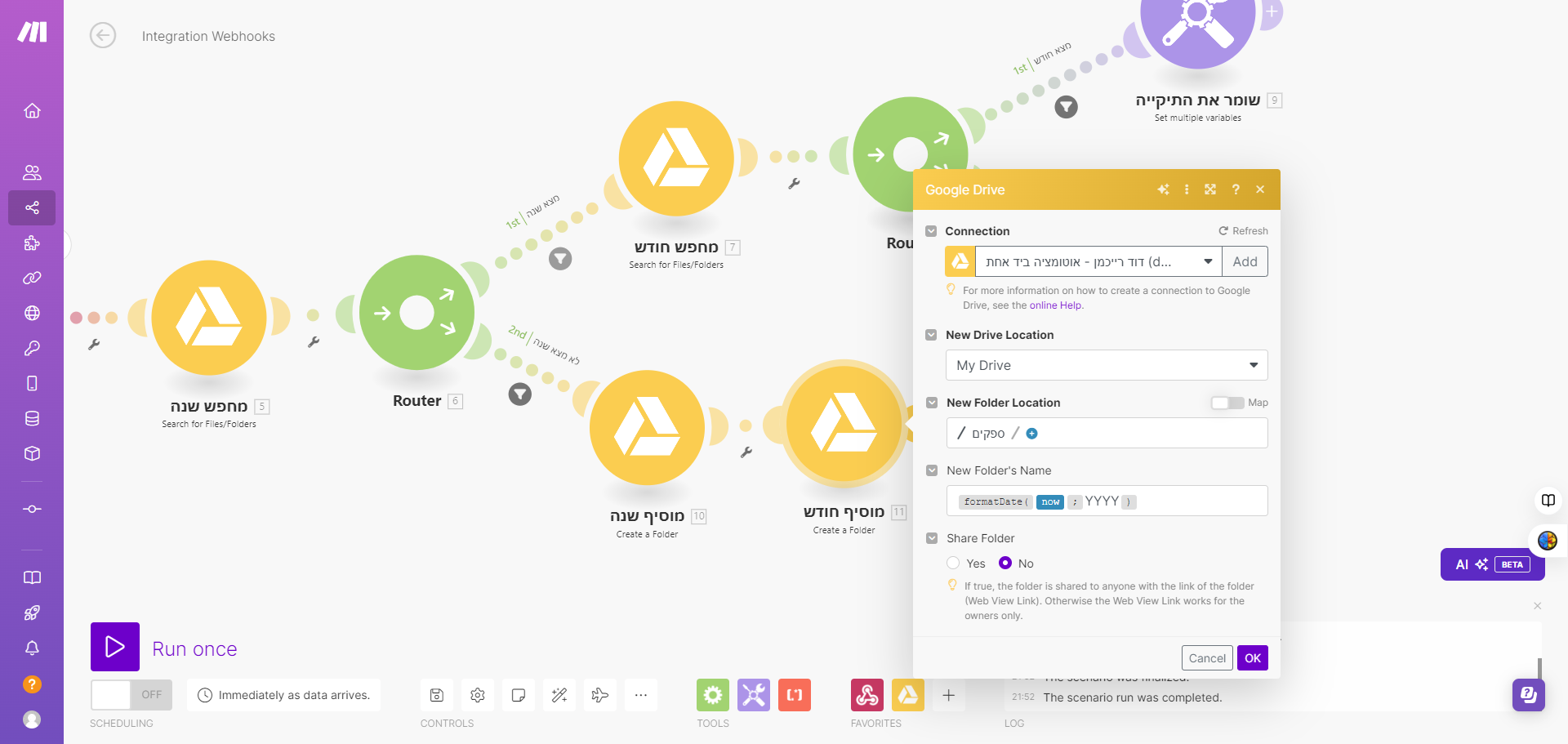Open Templates puzzle icon in sidebar

pyautogui.click(x=32, y=243)
